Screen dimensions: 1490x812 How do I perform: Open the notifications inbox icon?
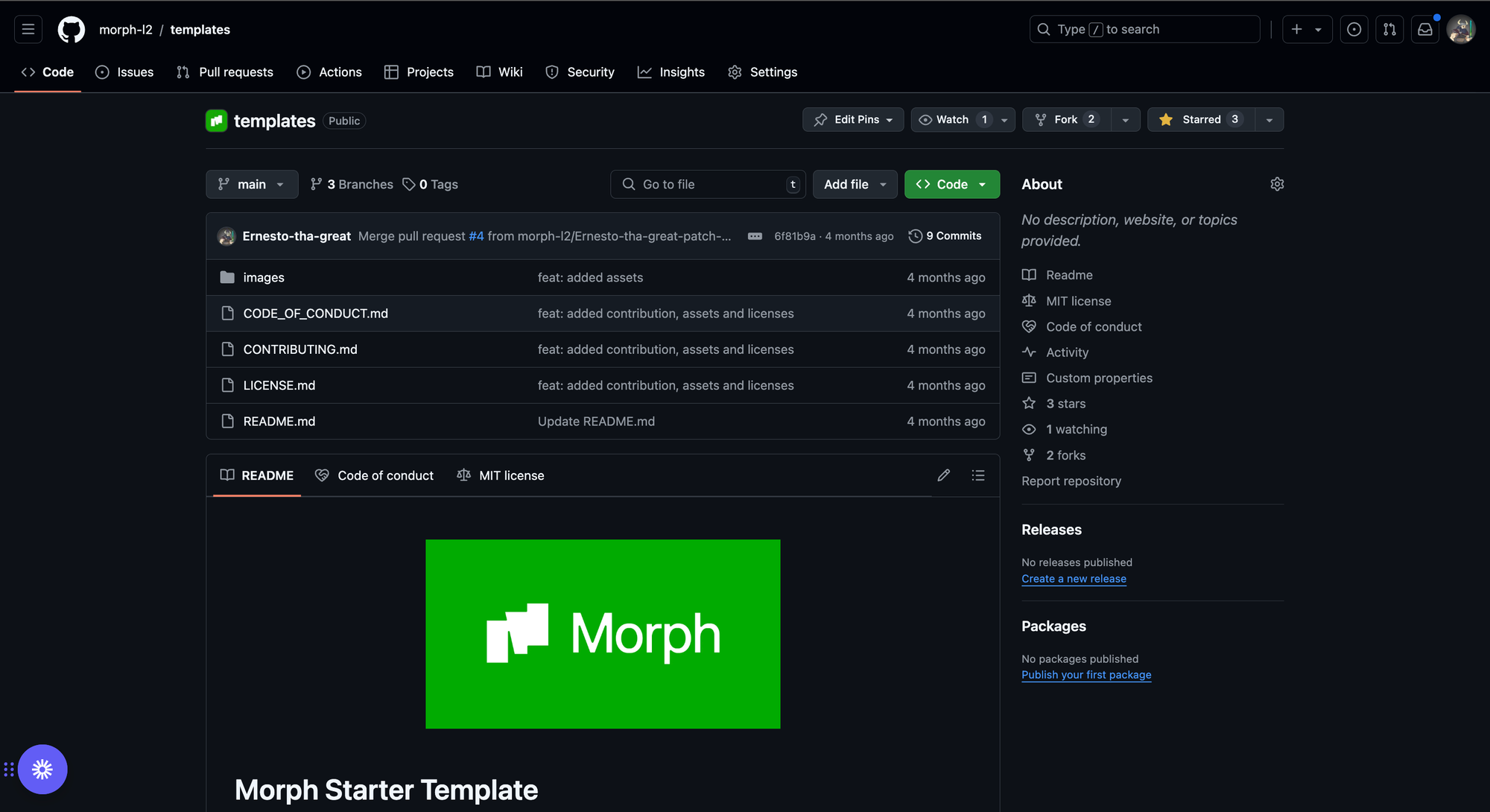[1424, 29]
